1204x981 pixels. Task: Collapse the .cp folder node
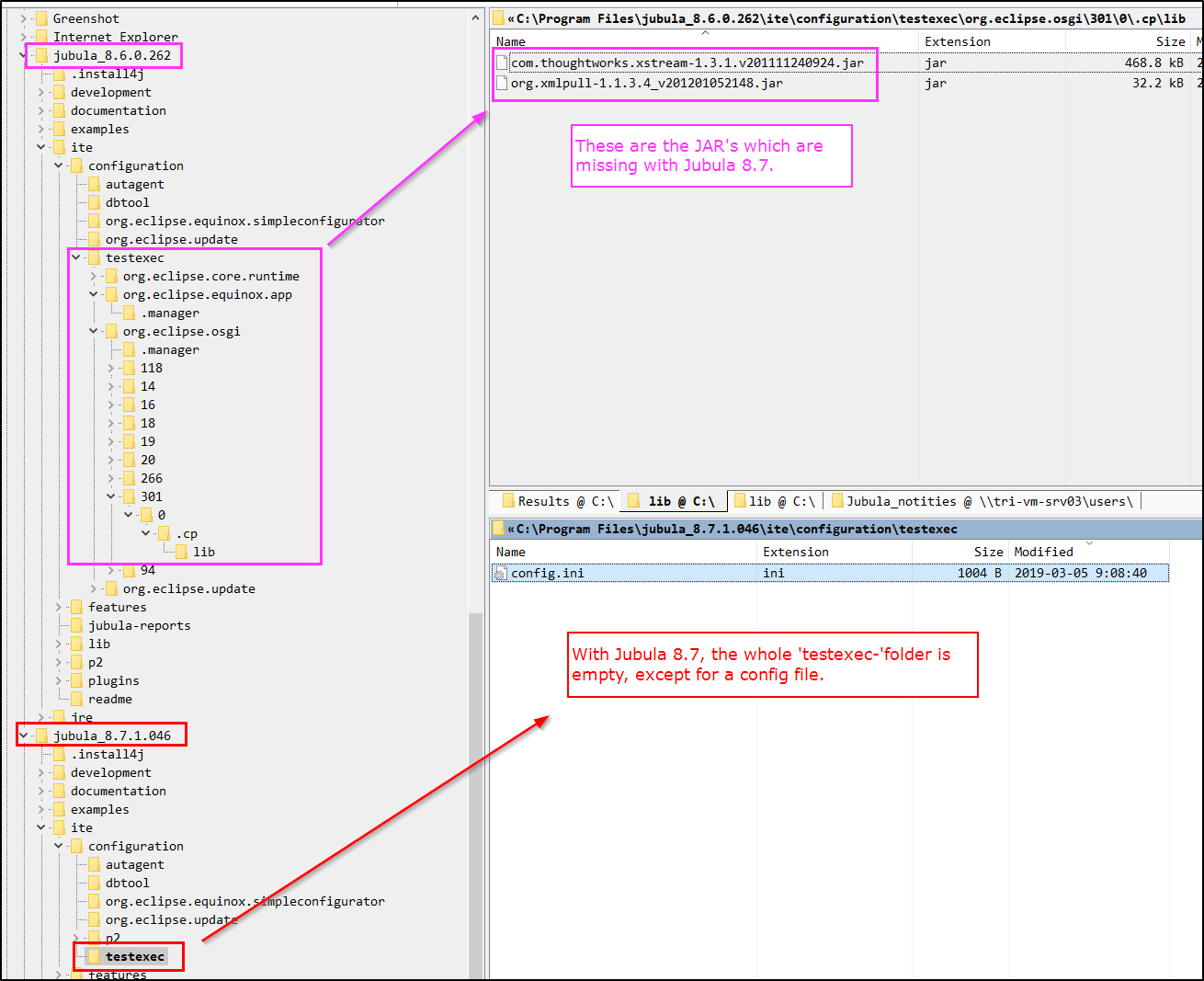(x=146, y=533)
